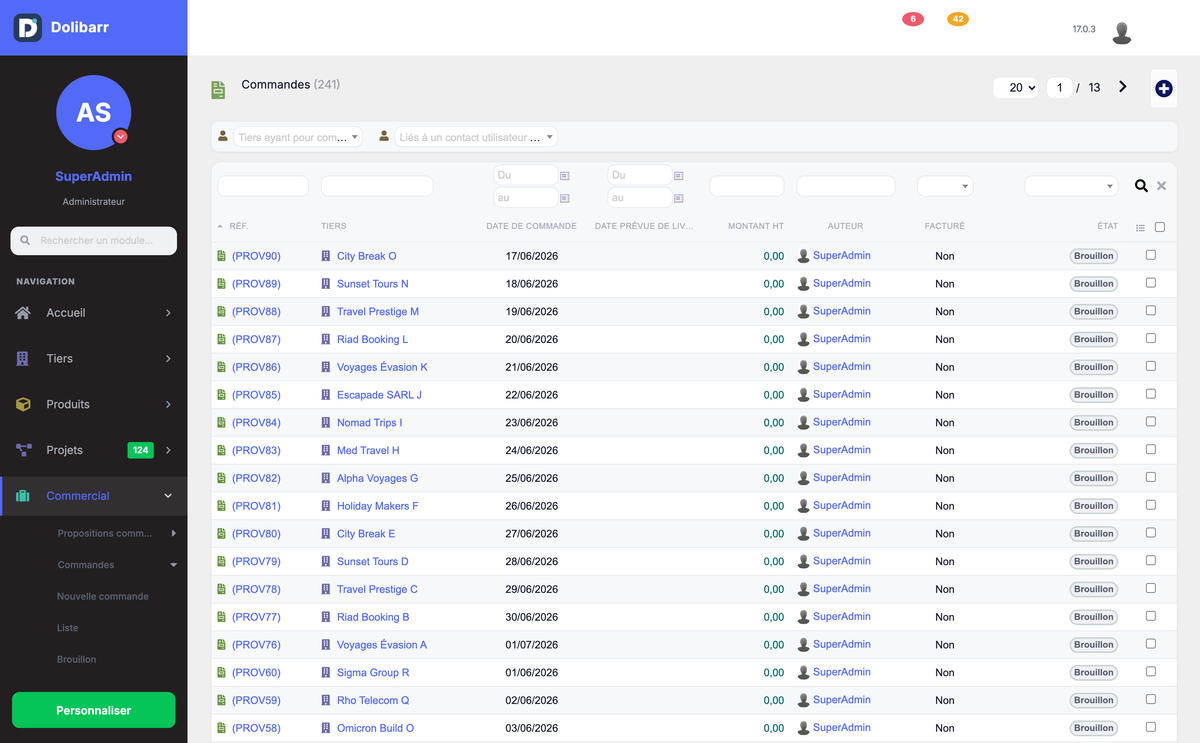Check the box for Sigma Group R row
Viewport: 1200px width, 743px height.
coord(1151,672)
